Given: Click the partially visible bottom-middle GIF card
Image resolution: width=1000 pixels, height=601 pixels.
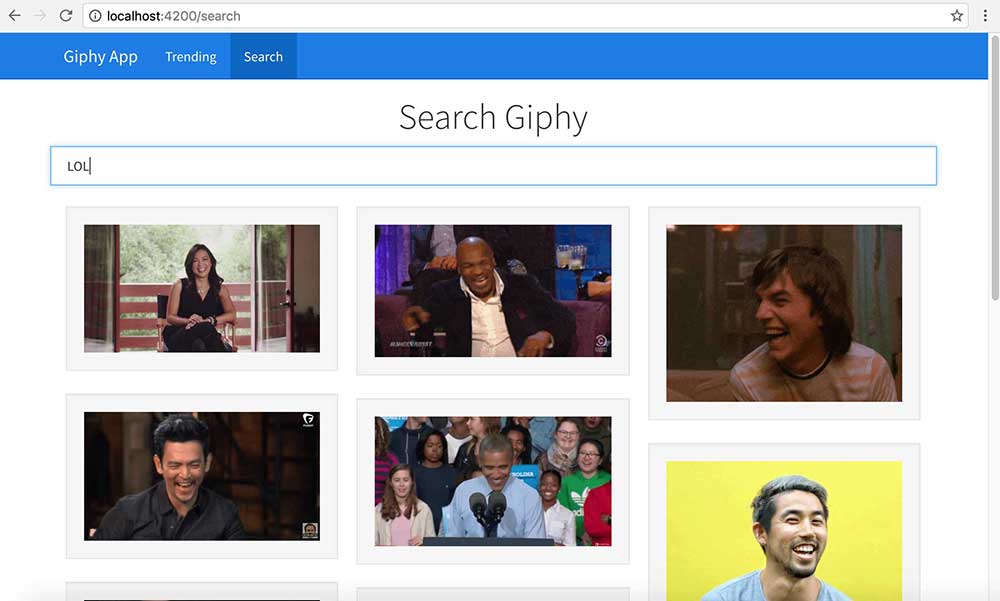Looking at the screenshot, I should click(x=492, y=594).
